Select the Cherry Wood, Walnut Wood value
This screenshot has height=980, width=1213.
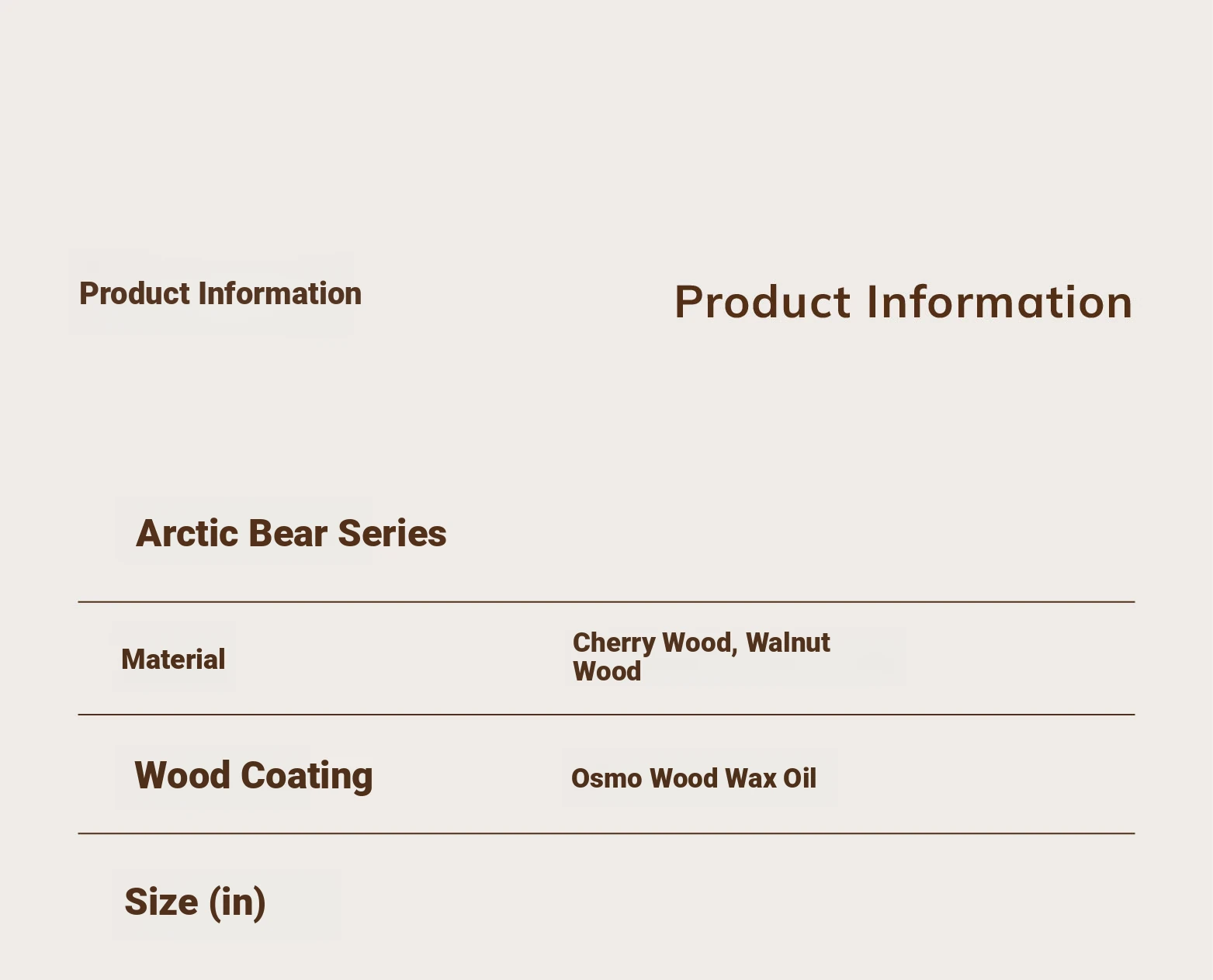[x=702, y=656]
